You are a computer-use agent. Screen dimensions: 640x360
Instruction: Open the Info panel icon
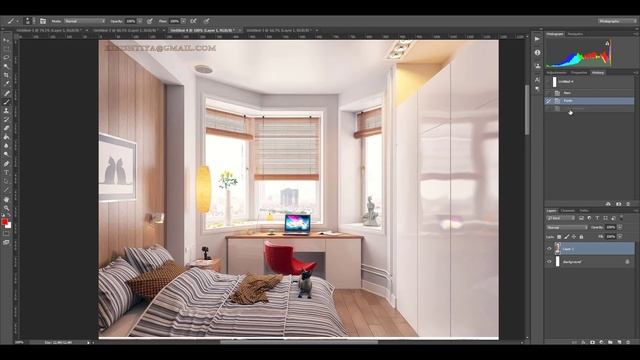point(537,52)
